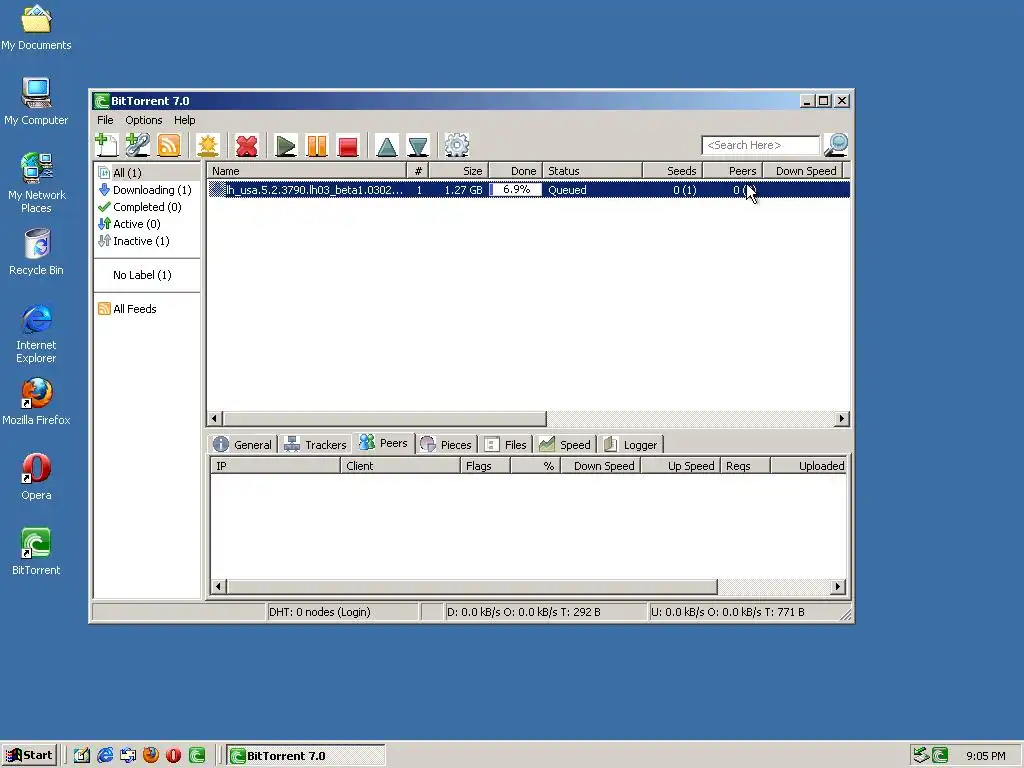Sort torrents by Down Speed column
This screenshot has width=1024, height=768.
click(x=803, y=171)
